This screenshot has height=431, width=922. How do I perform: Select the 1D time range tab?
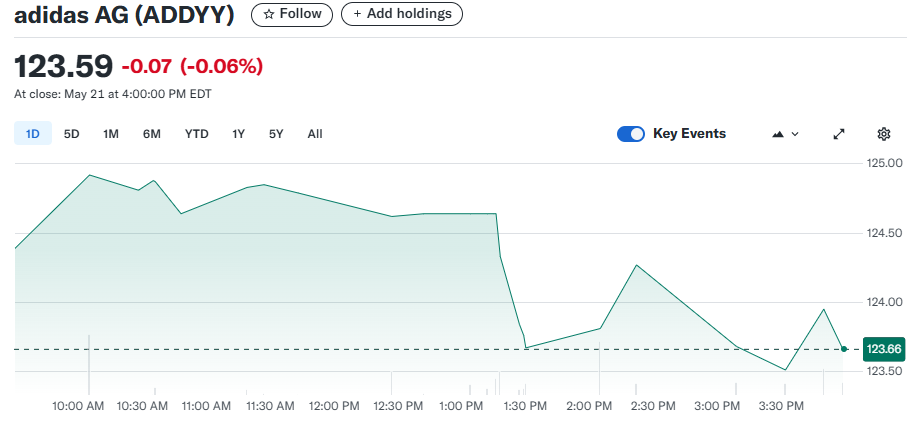pyautogui.click(x=32, y=133)
